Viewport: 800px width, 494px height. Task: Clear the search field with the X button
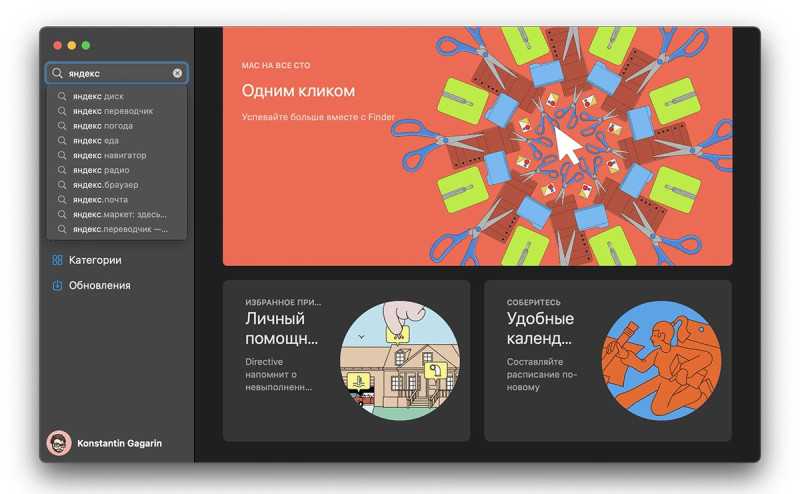click(177, 73)
